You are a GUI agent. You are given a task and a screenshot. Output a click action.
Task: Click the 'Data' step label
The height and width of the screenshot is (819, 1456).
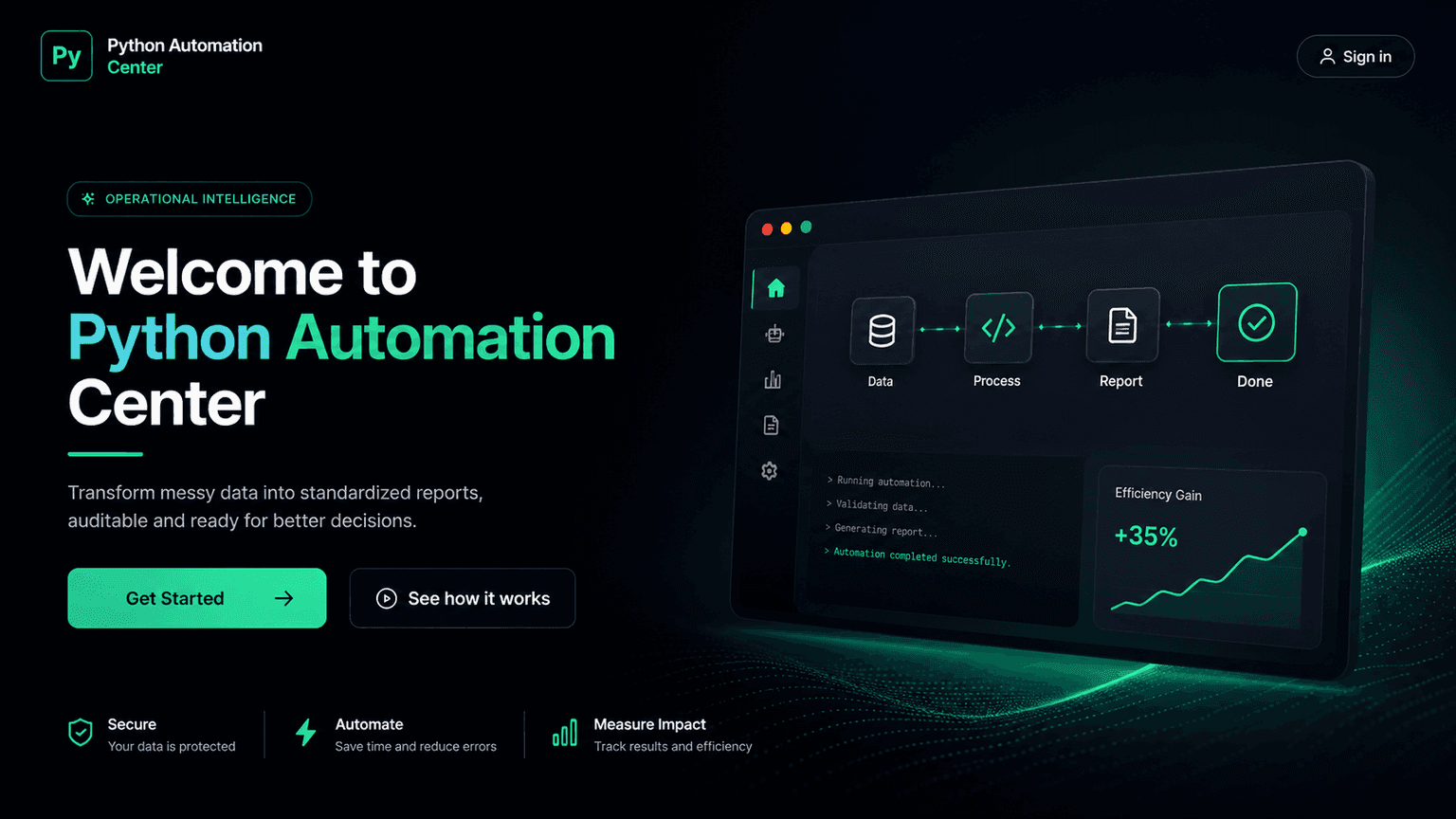881,381
